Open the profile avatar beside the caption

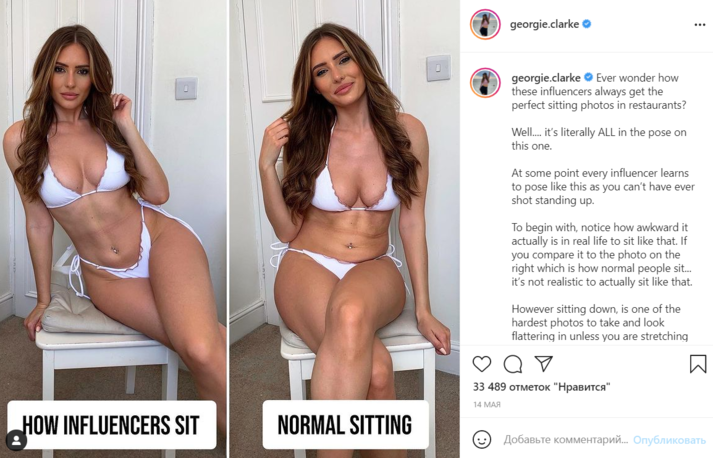coord(485,83)
